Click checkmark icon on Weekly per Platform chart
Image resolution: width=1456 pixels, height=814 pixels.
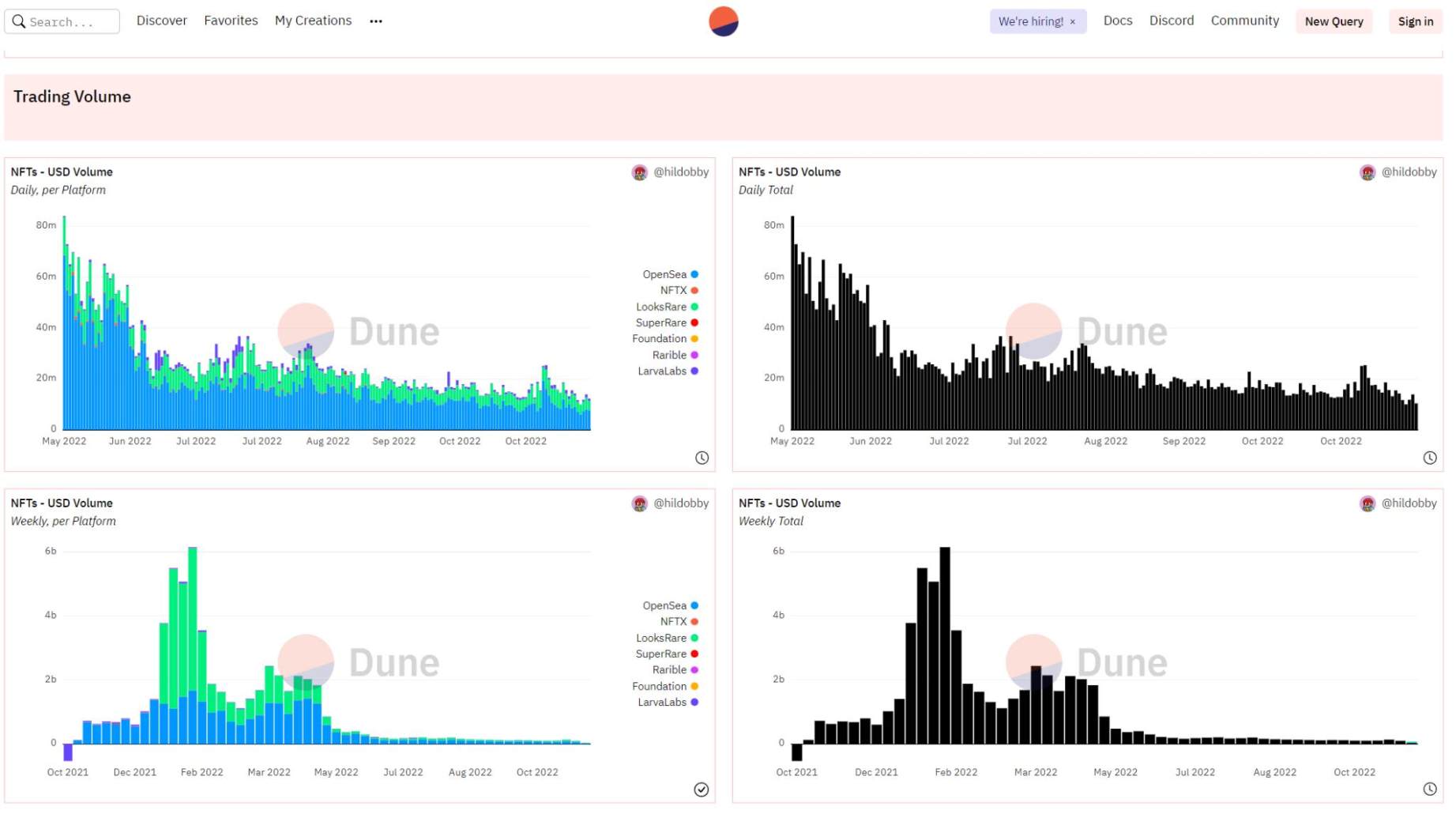coord(702,790)
